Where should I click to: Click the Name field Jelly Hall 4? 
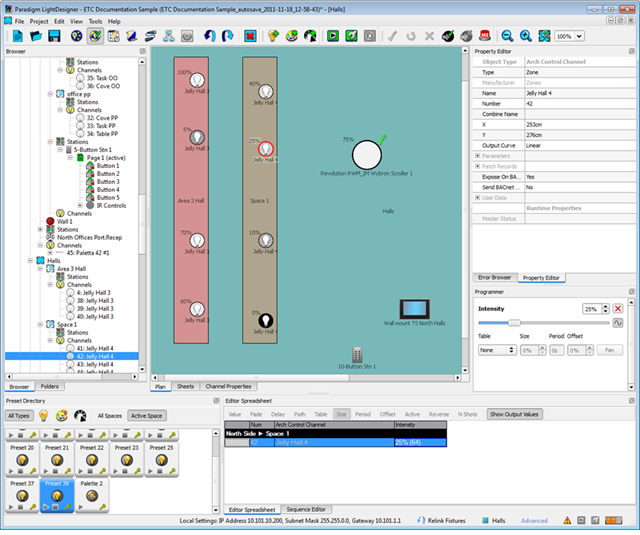[x=580, y=93]
